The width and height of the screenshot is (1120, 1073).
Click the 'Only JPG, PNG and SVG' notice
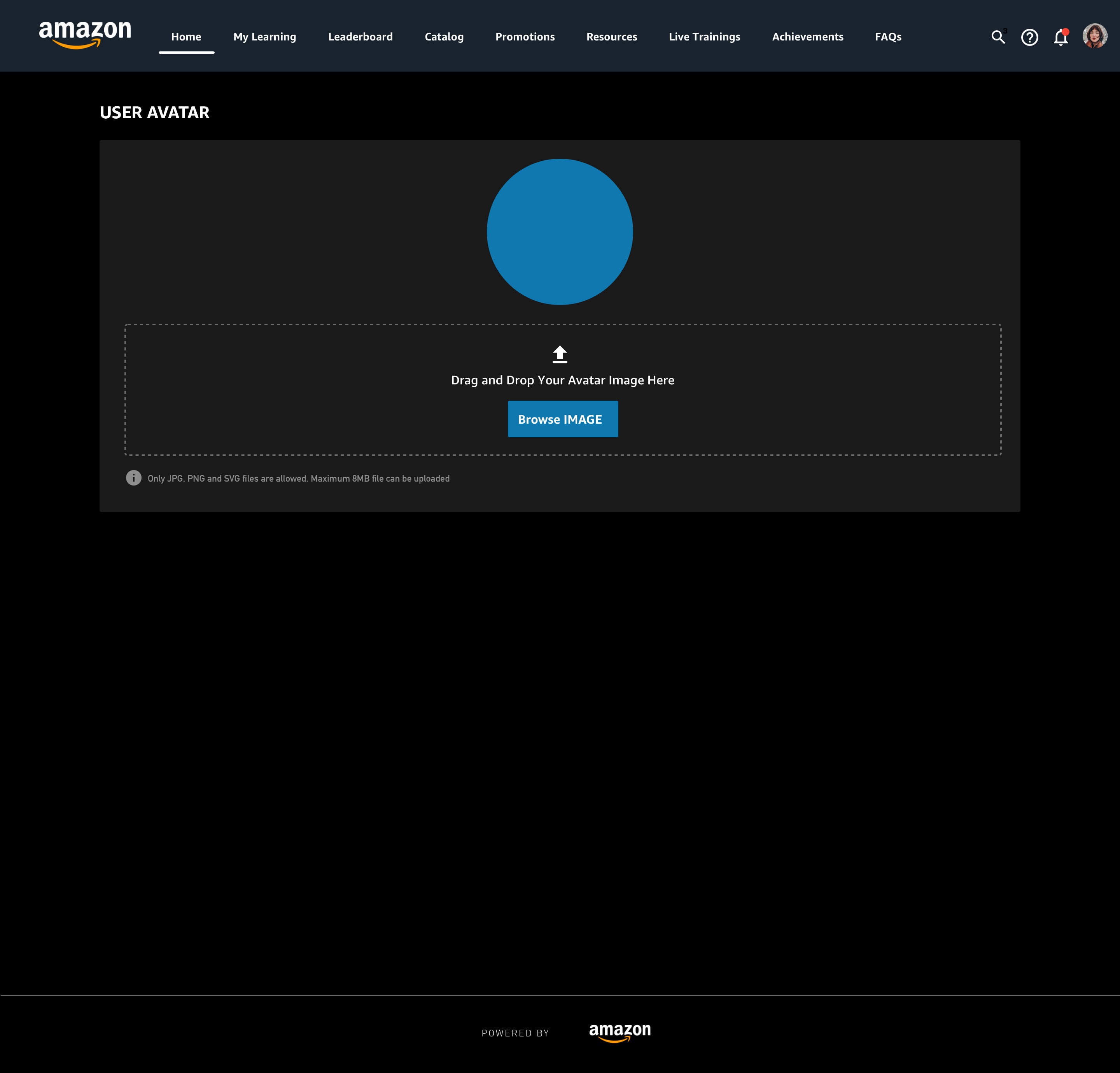(299, 479)
